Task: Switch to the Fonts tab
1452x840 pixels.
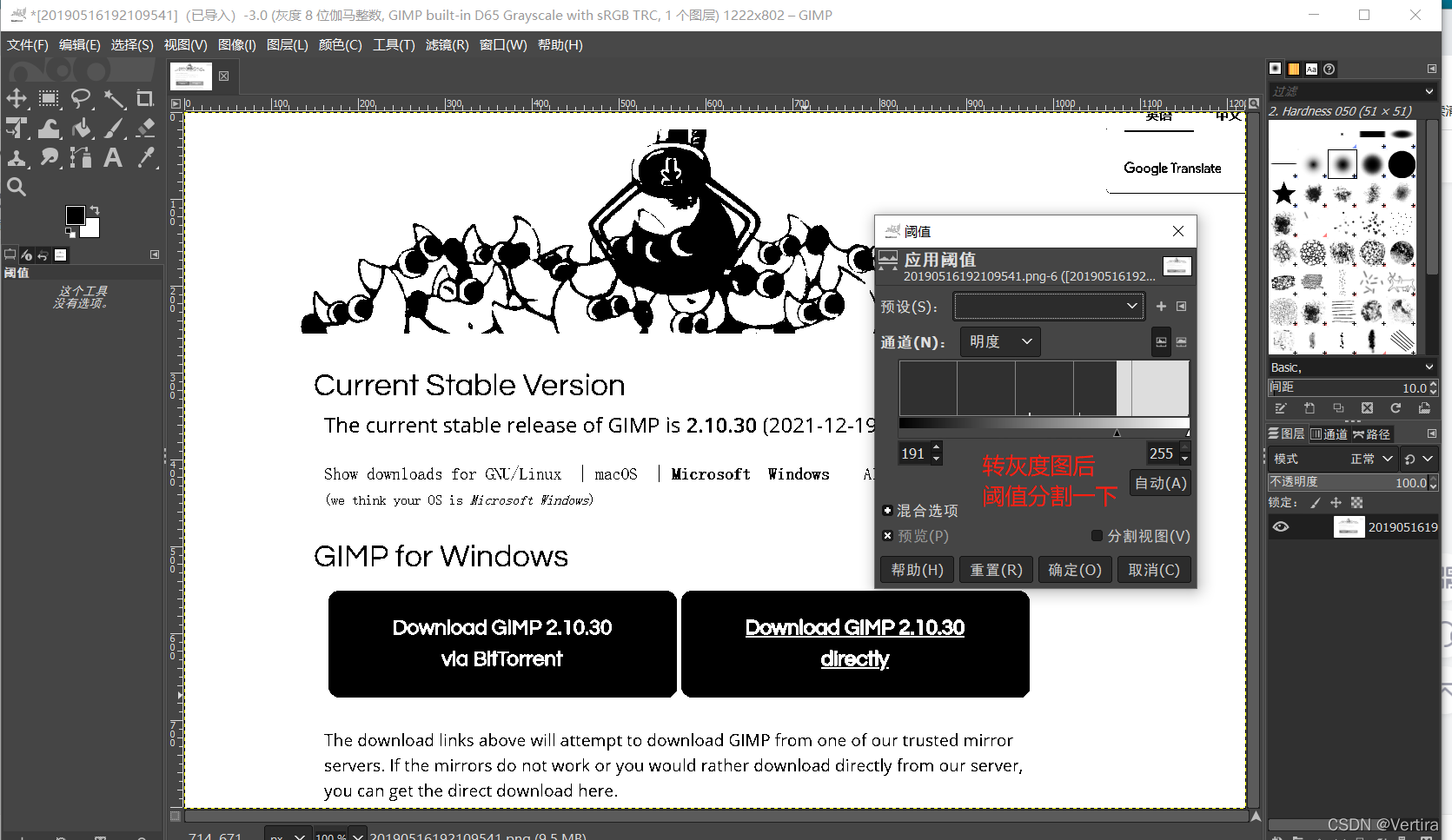Action: tap(1311, 69)
